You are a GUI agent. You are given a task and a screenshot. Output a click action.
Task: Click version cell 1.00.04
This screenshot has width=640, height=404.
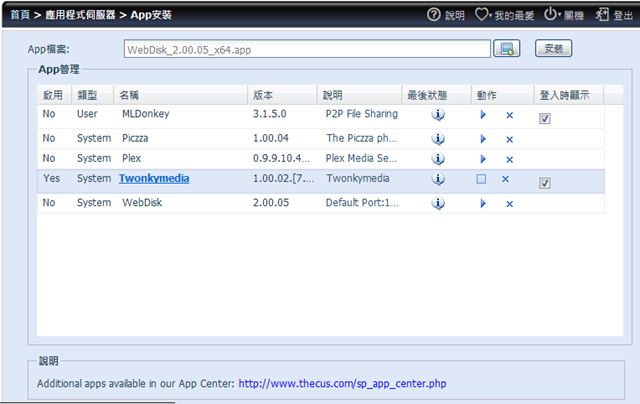click(271, 138)
